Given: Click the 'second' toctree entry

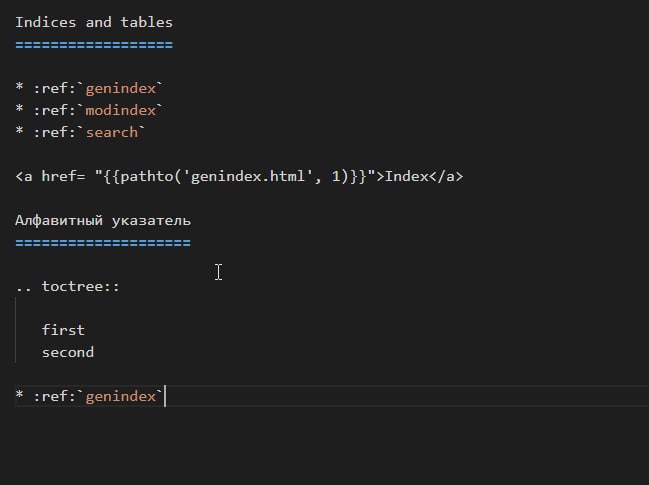Looking at the screenshot, I should pyautogui.click(x=68, y=352).
